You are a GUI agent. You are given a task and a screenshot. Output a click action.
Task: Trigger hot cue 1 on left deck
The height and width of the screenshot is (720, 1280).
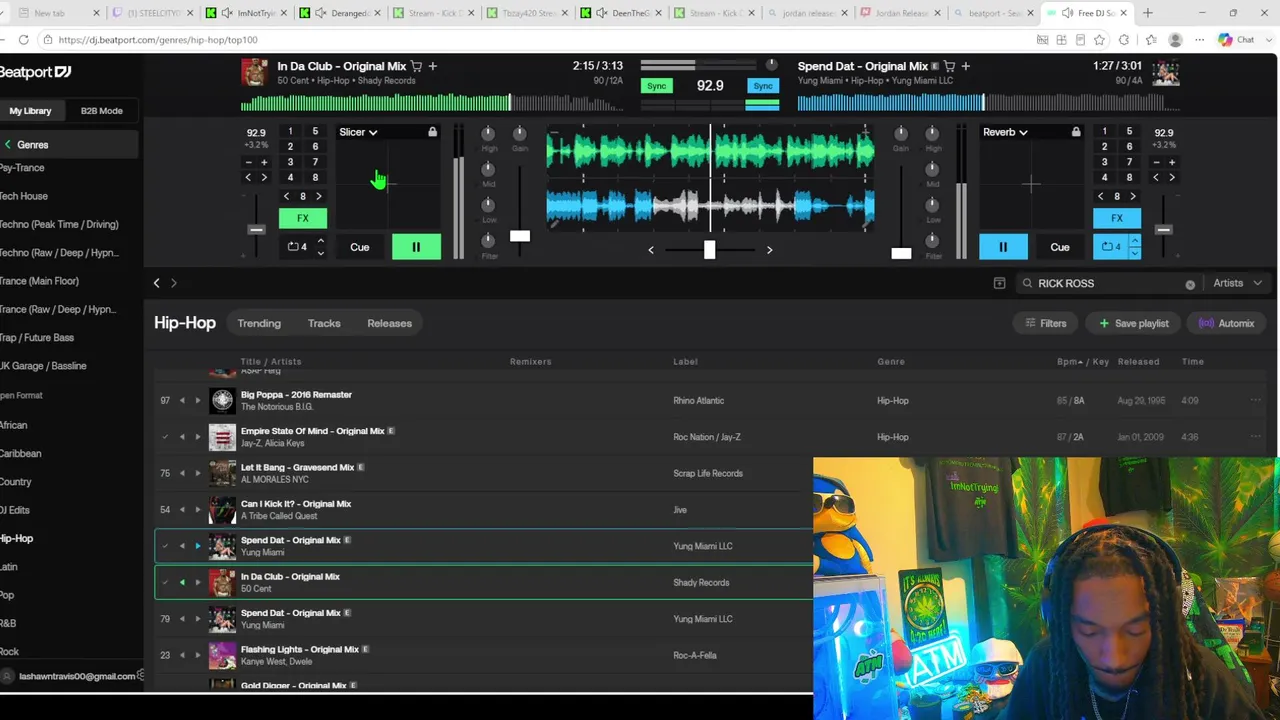290,132
